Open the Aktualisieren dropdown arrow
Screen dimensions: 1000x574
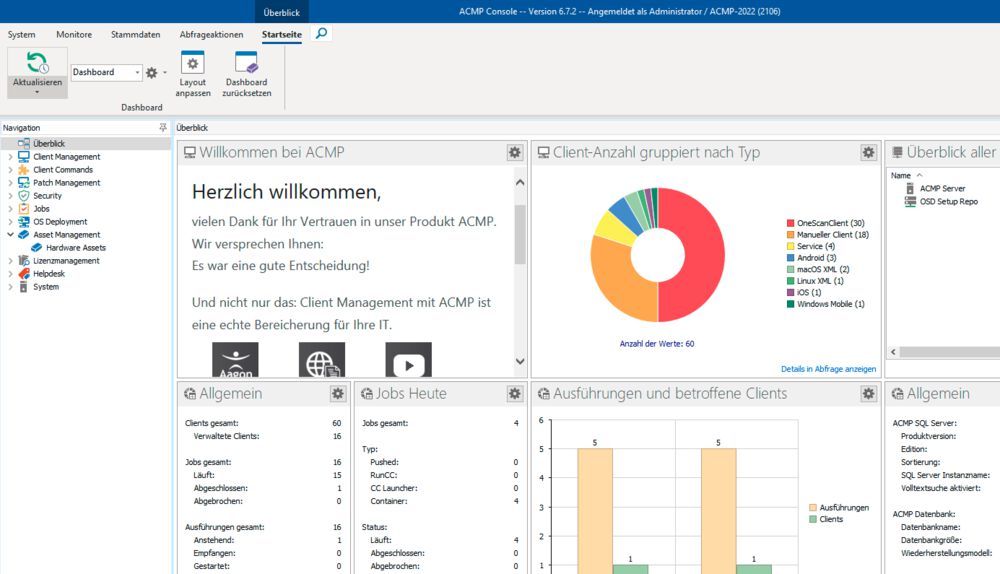37,92
